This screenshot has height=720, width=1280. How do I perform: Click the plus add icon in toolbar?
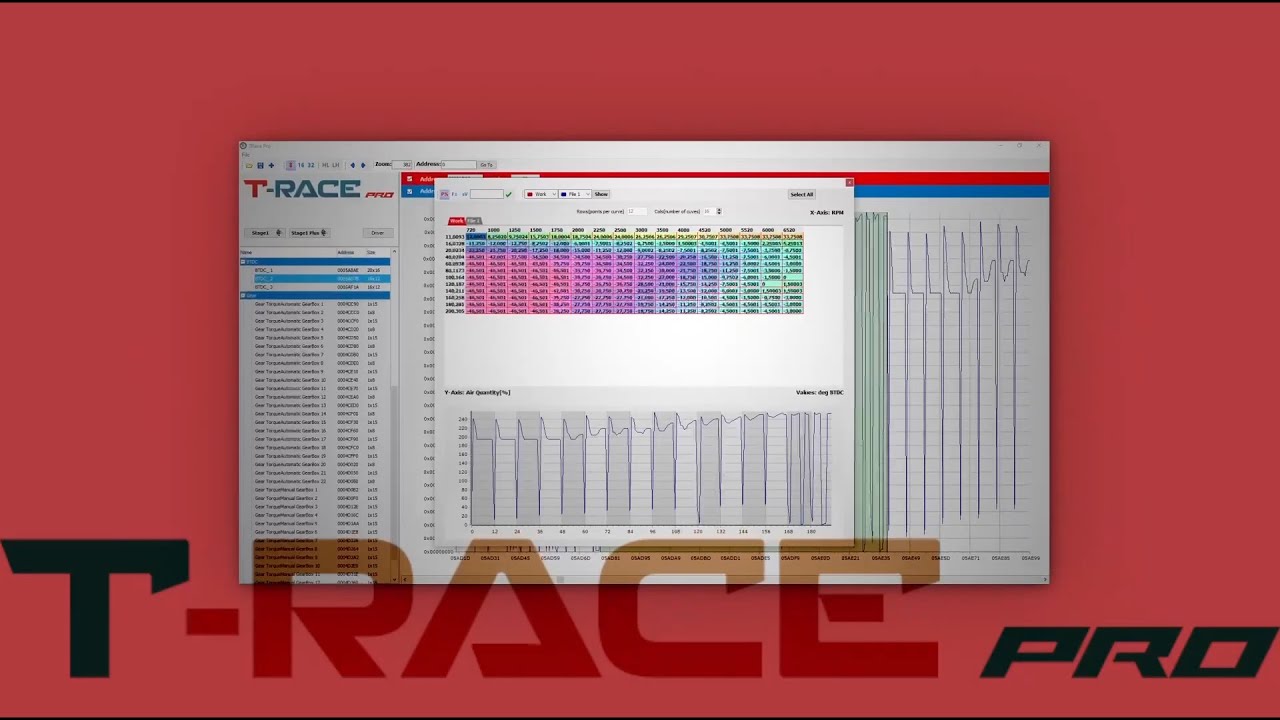point(271,165)
